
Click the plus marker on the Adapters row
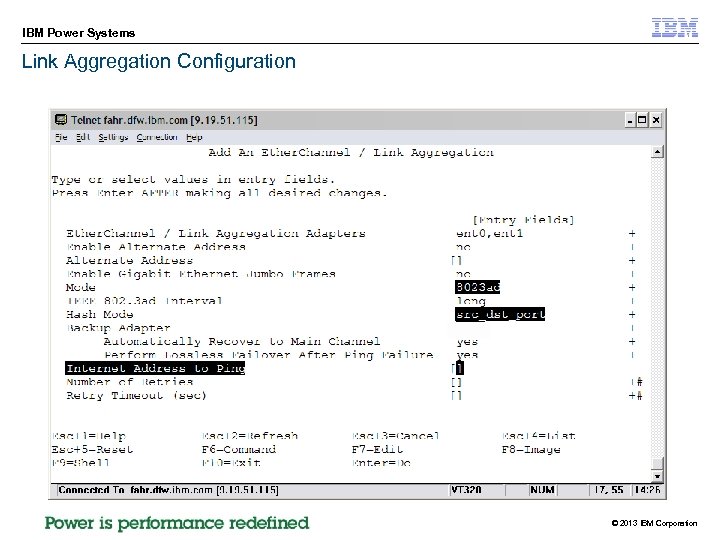632,233
